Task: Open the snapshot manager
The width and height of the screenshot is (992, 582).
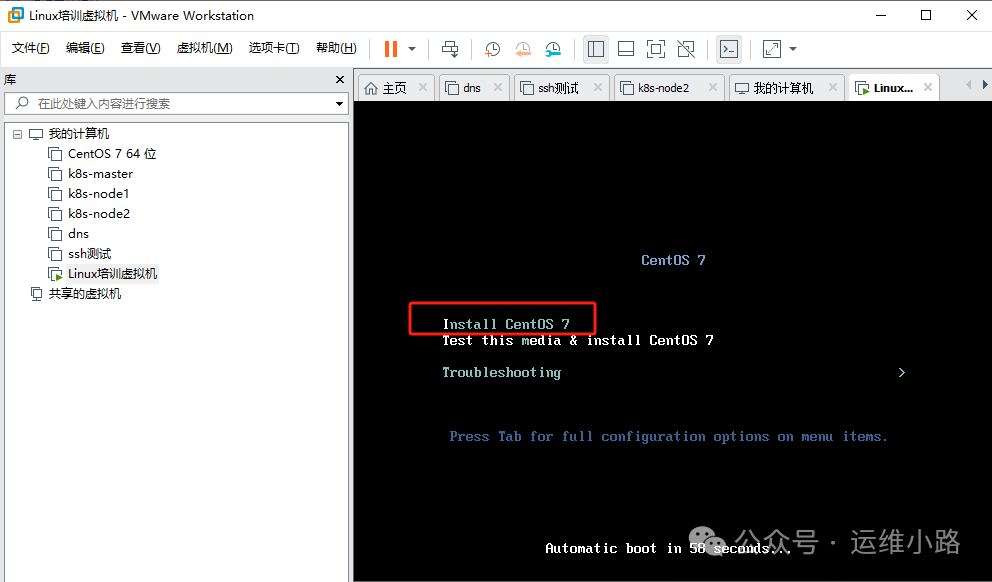Action: click(553, 49)
